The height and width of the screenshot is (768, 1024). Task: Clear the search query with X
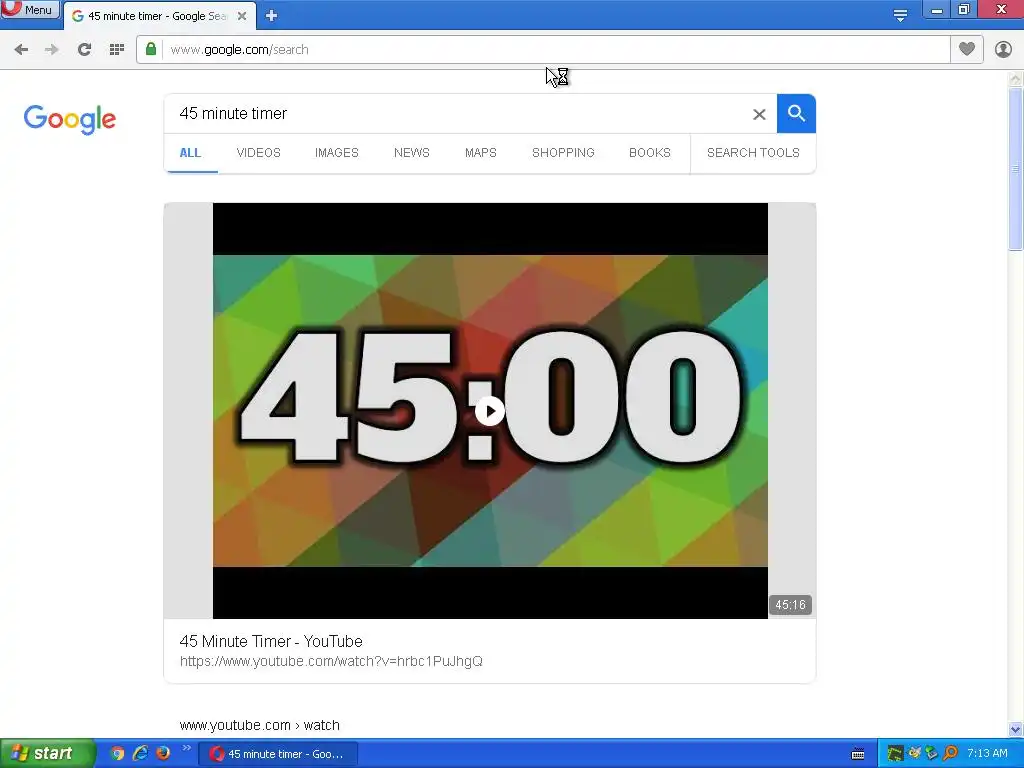click(759, 114)
